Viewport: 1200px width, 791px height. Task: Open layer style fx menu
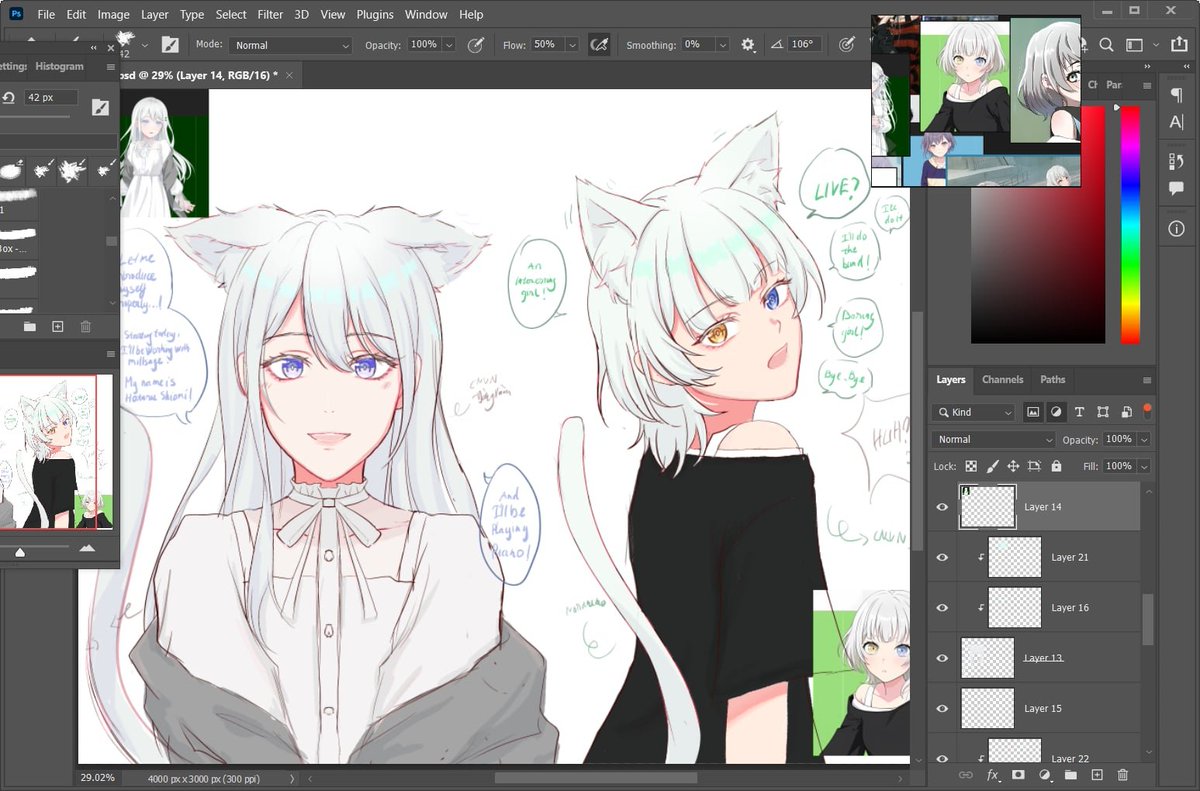coord(993,775)
